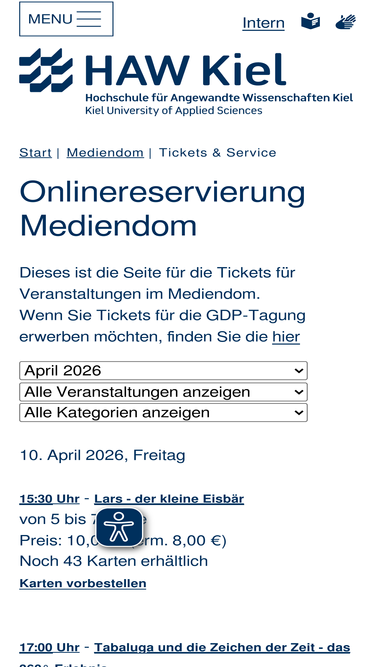Open the MENU button
375x667 pixels.
(66, 19)
